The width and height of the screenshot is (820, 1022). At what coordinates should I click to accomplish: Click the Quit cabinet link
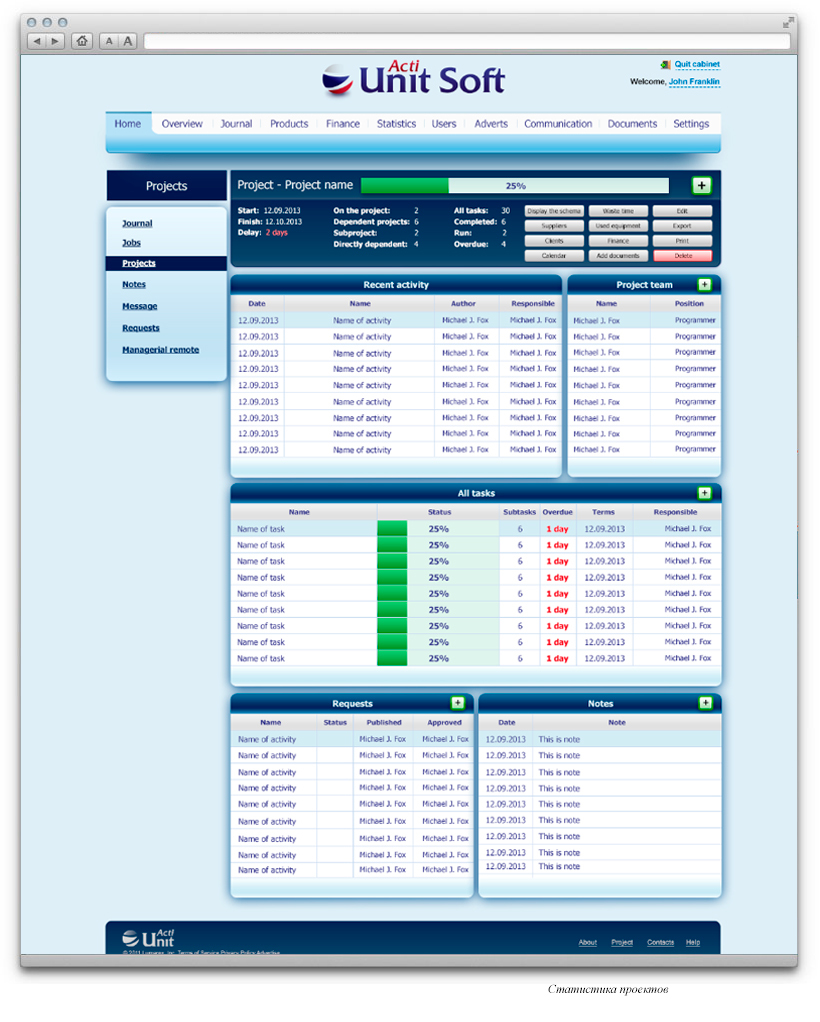(x=697, y=65)
